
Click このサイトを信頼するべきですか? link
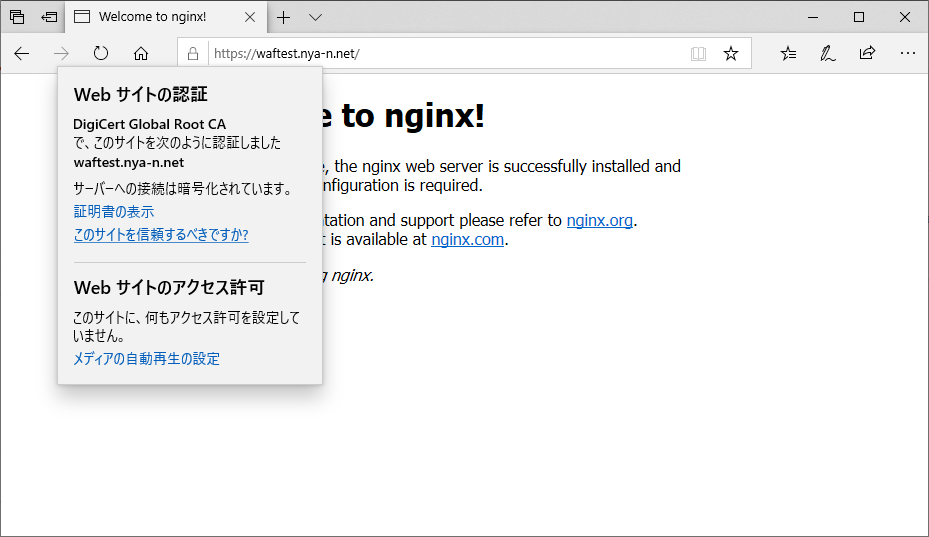(161, 235)
